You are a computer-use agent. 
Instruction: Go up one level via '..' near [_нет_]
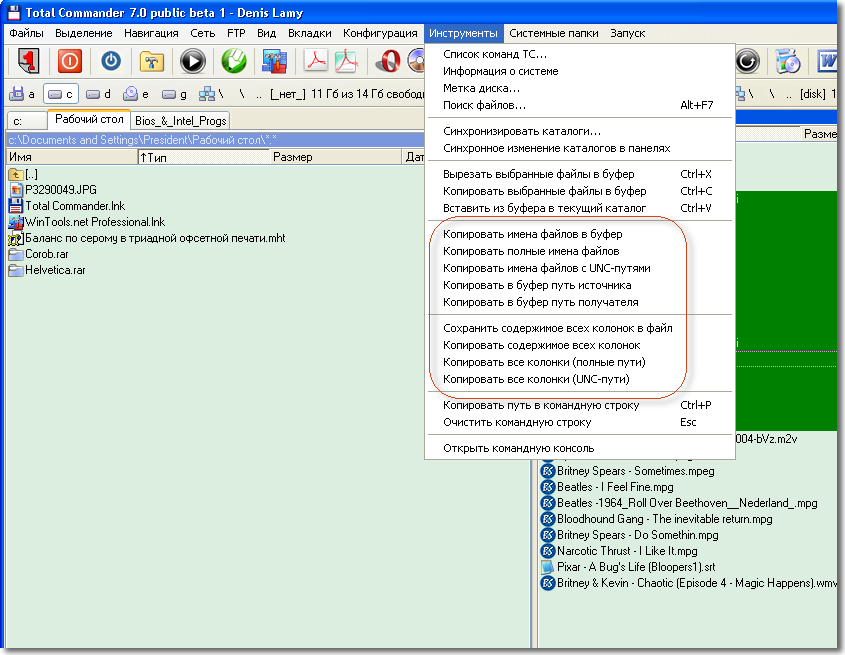coord(259,95)
